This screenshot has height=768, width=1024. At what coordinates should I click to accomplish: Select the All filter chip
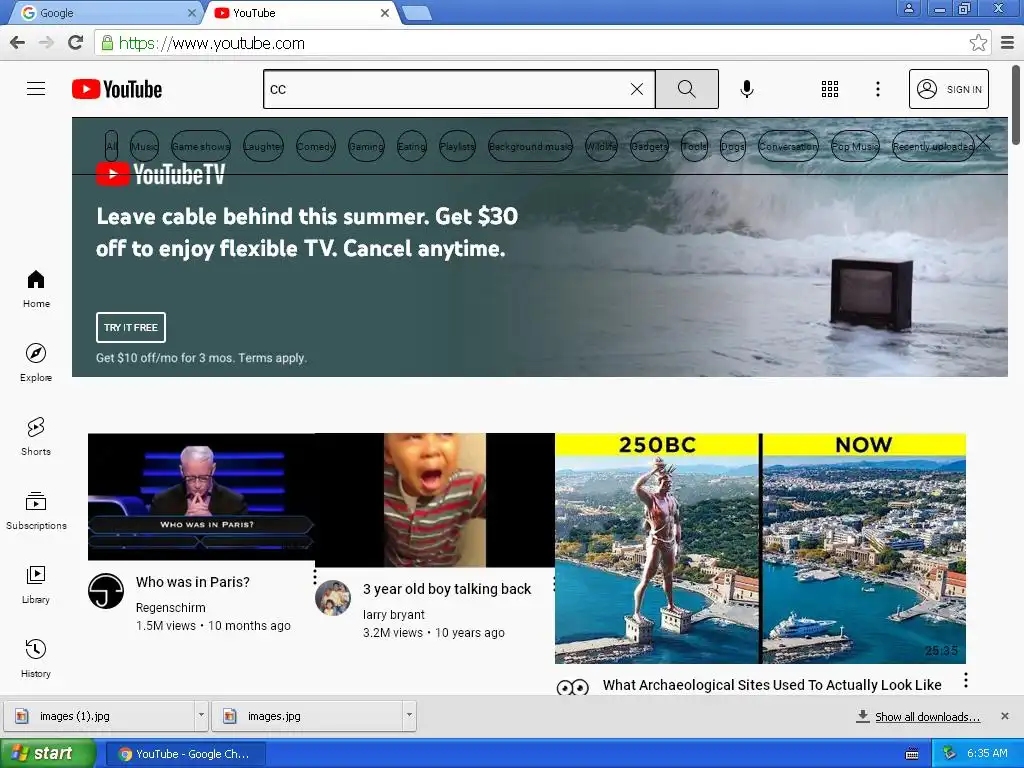[x=112, y=146]
